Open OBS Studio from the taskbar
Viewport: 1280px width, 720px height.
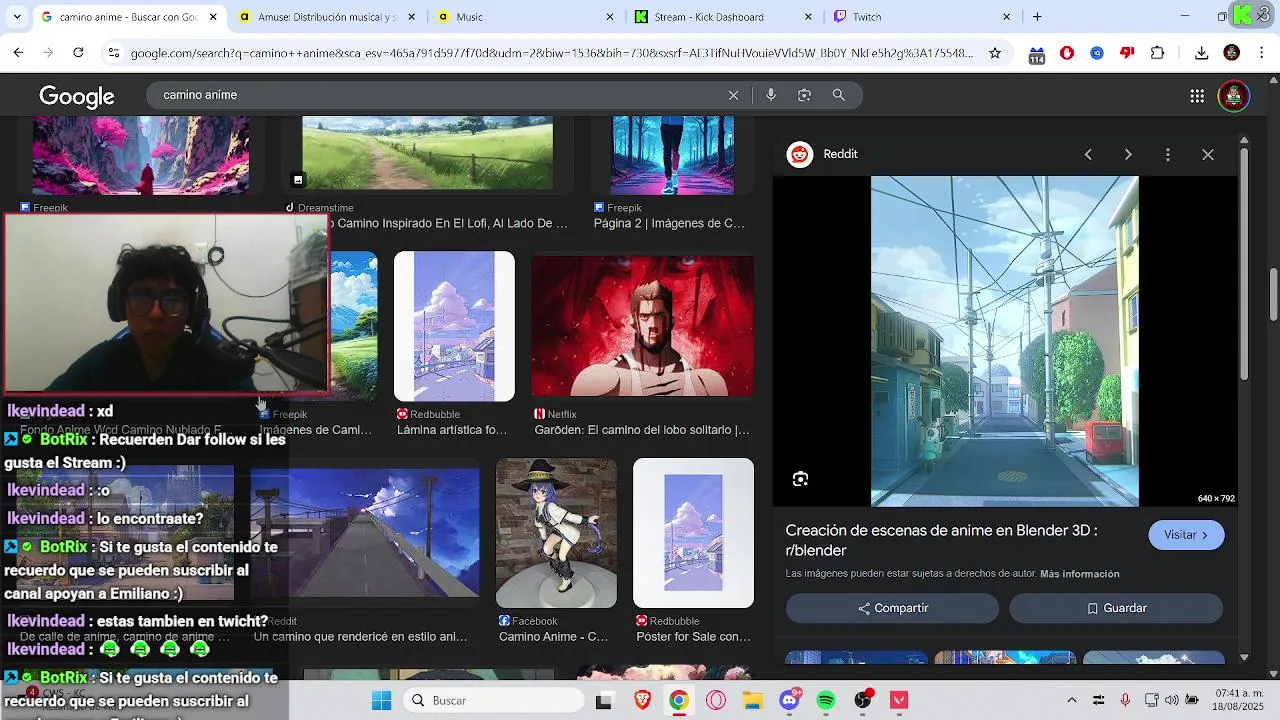pyautogui.click(x=863, y=700)
